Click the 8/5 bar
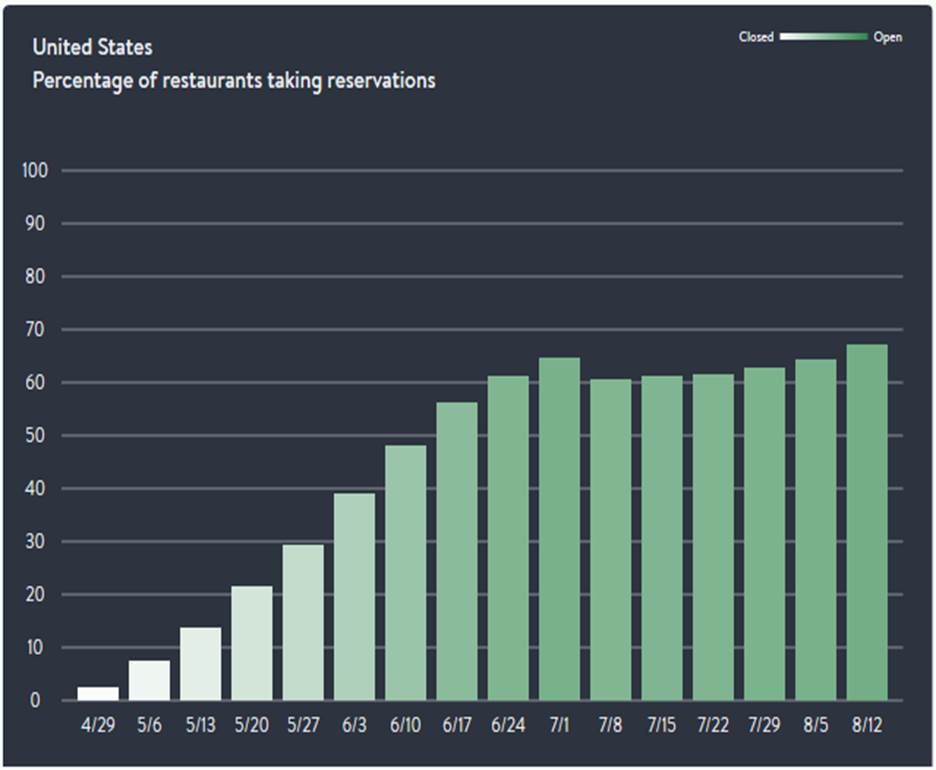 pyautogui.click(x=815, y=530)
